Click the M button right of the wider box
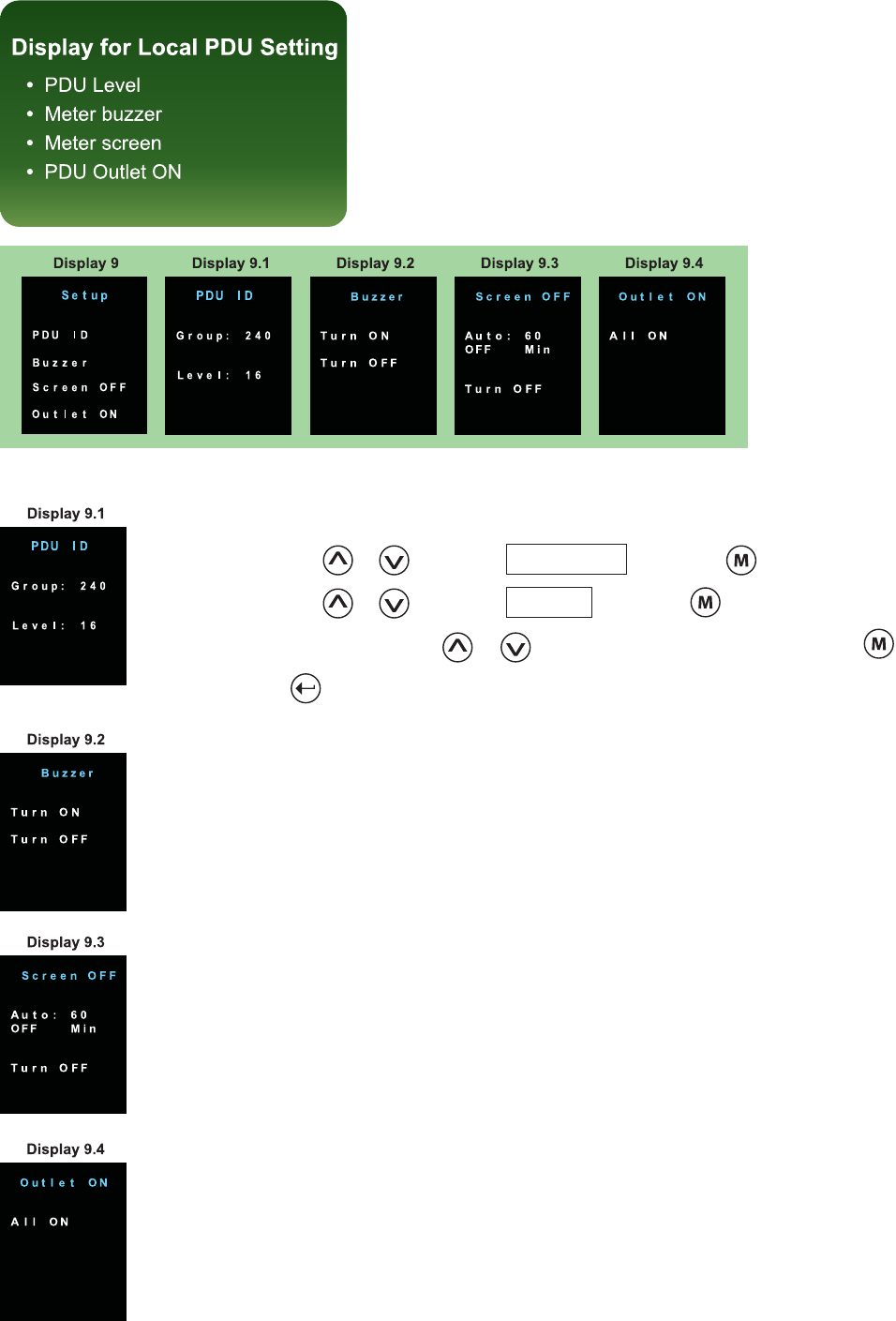This screenshot has width=896, height=1321. click(740, 561)
